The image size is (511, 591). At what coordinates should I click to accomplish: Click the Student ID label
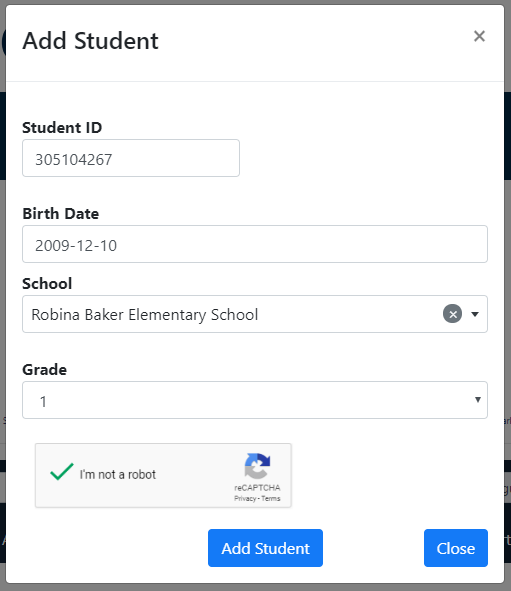pos(62,128)
